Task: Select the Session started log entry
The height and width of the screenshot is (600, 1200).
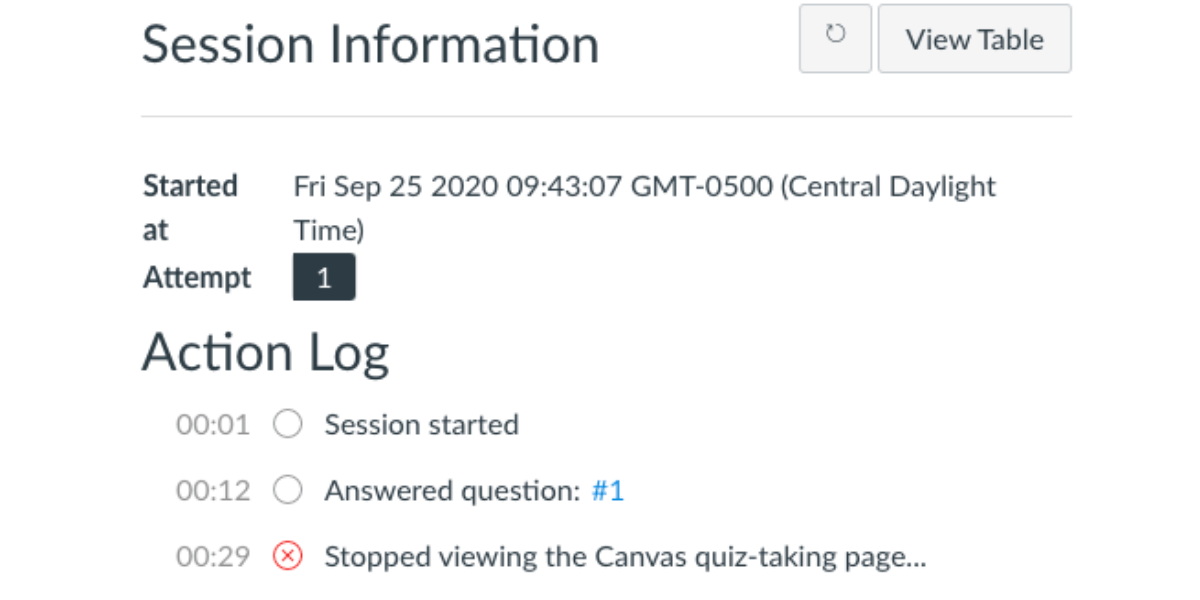Action: 421,425
